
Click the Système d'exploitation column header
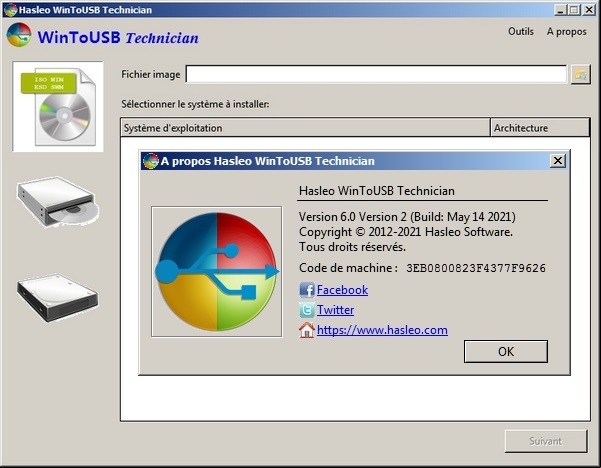(305, 128)
